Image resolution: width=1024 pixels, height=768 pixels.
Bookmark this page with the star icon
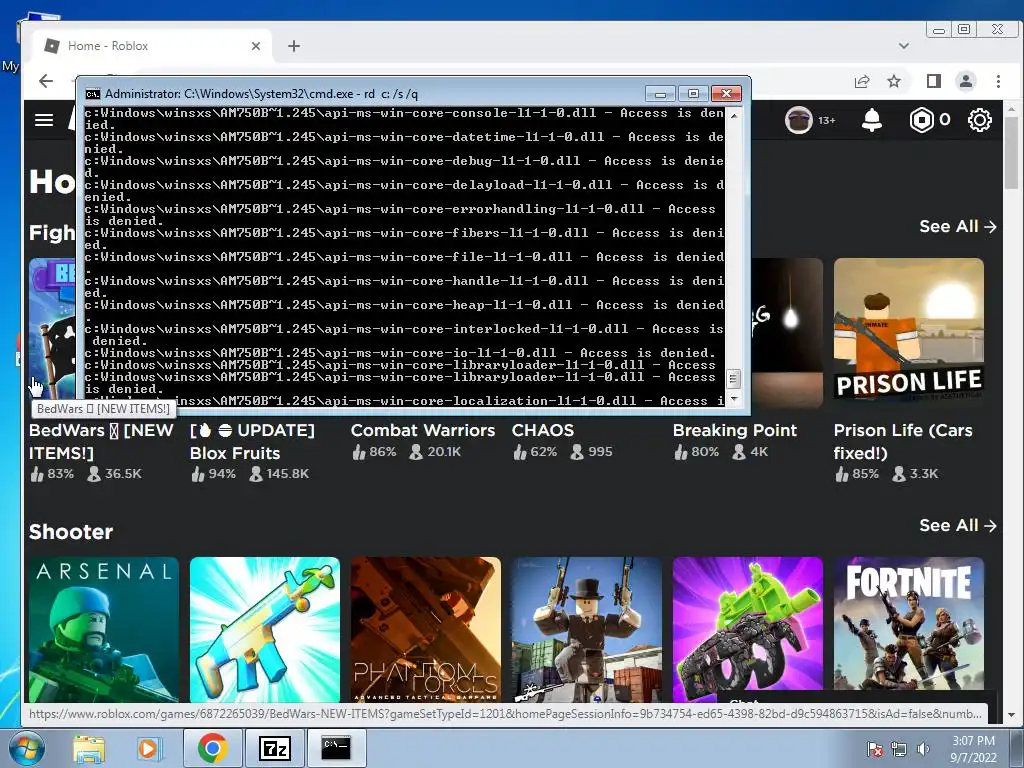[x=894, y=81]
